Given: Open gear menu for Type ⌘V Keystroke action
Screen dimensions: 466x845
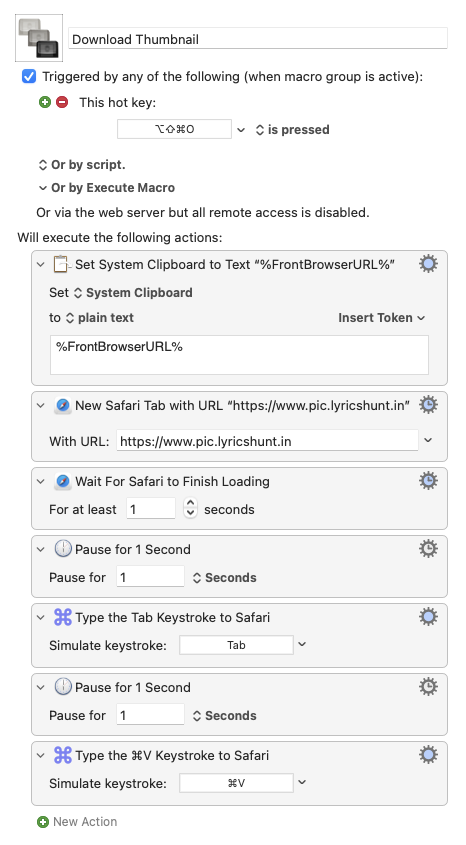Looking at the screenshot, I should [428, 755].
